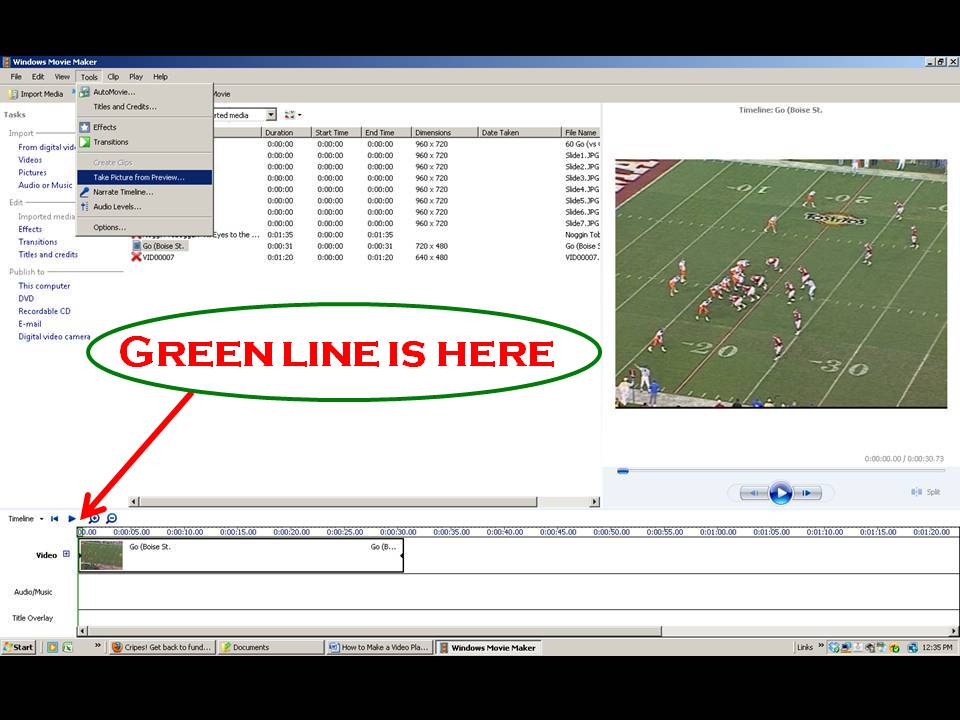Image resolution: width=960 pixels, height=720 pixels.
Task: Switch to Documents taskbar window
Action: coord(271,647)
